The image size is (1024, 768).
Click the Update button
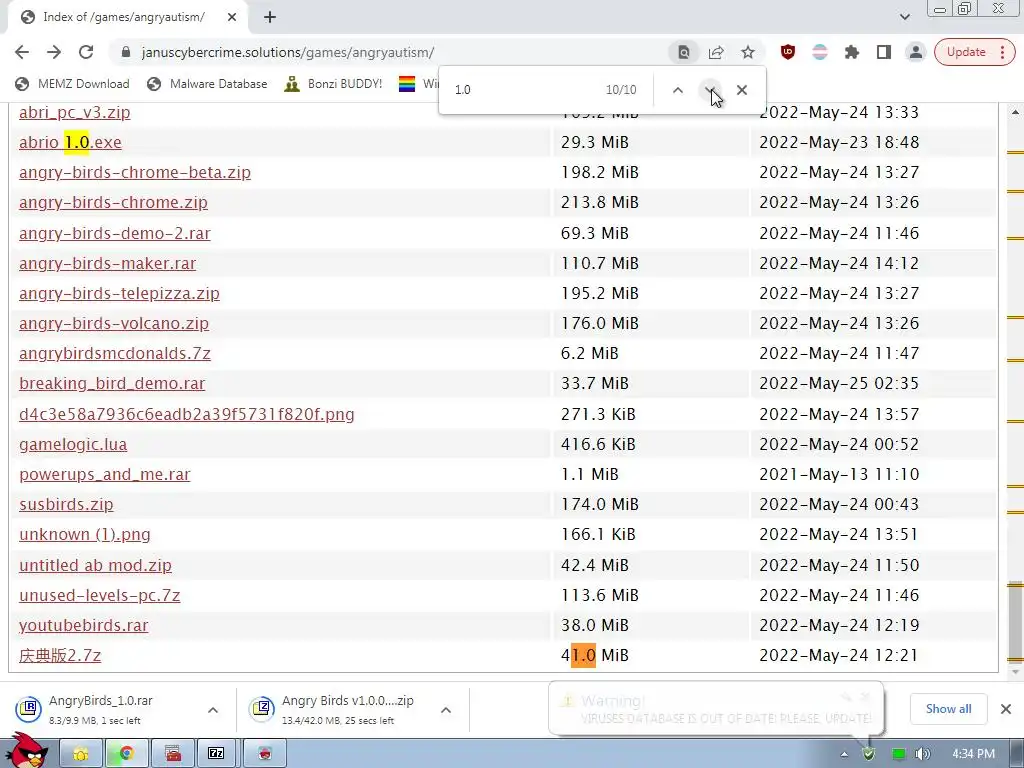pyautogui.click(x=973, y=52)
